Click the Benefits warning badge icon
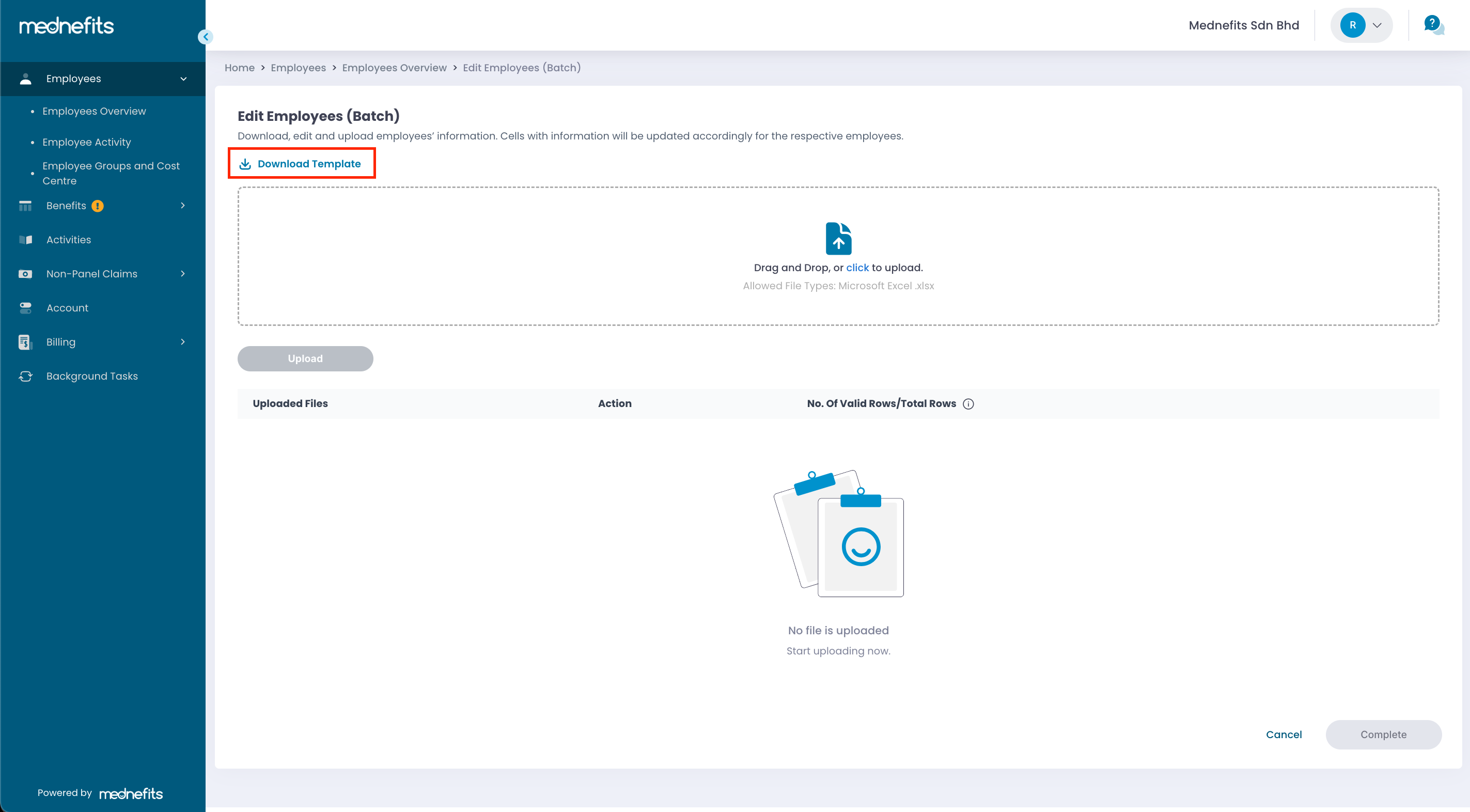Image resolution: width=1470 pixels, height=812 pixels. (x=98, y=206)
